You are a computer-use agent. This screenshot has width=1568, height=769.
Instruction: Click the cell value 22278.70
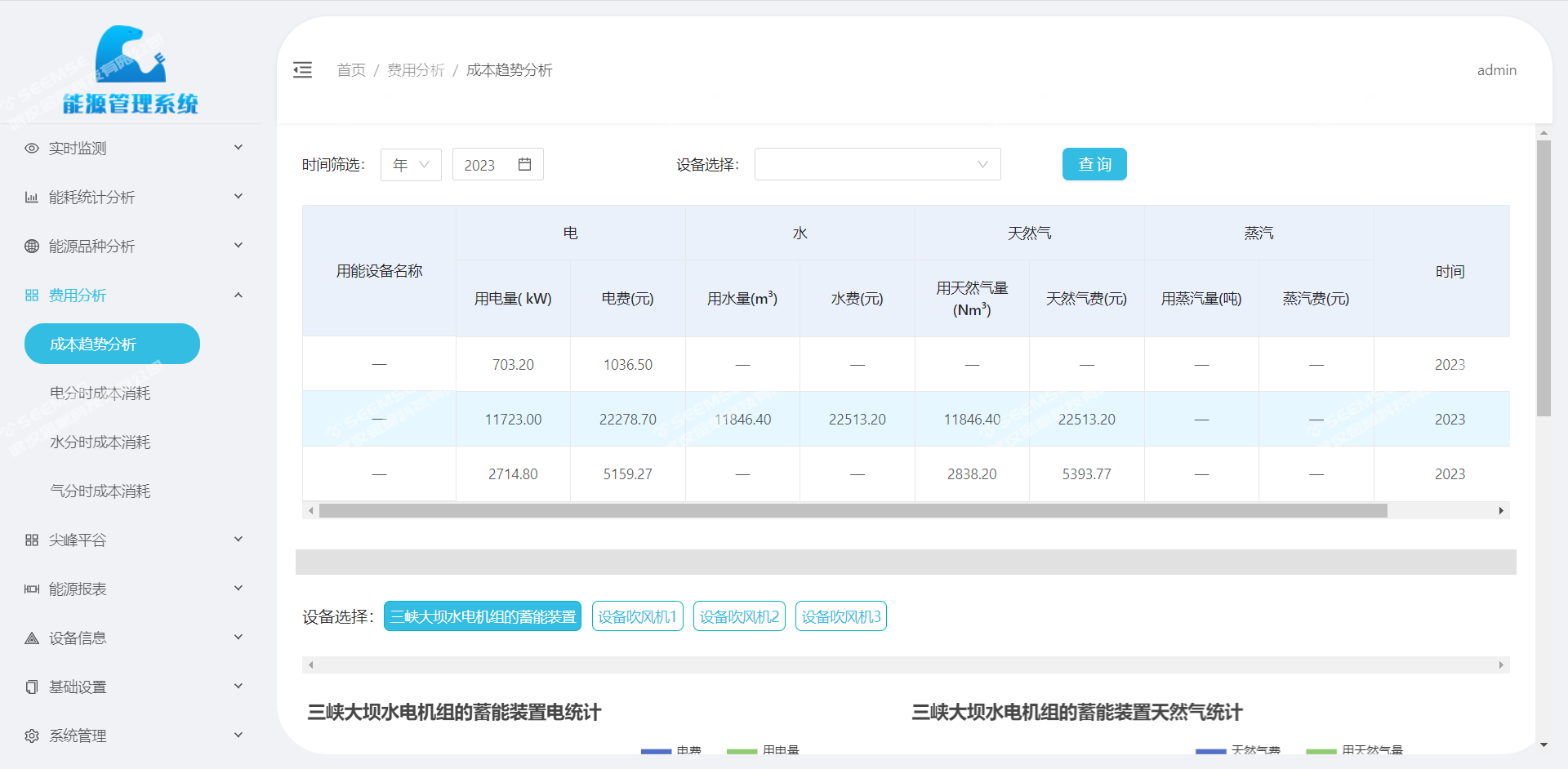627,420
